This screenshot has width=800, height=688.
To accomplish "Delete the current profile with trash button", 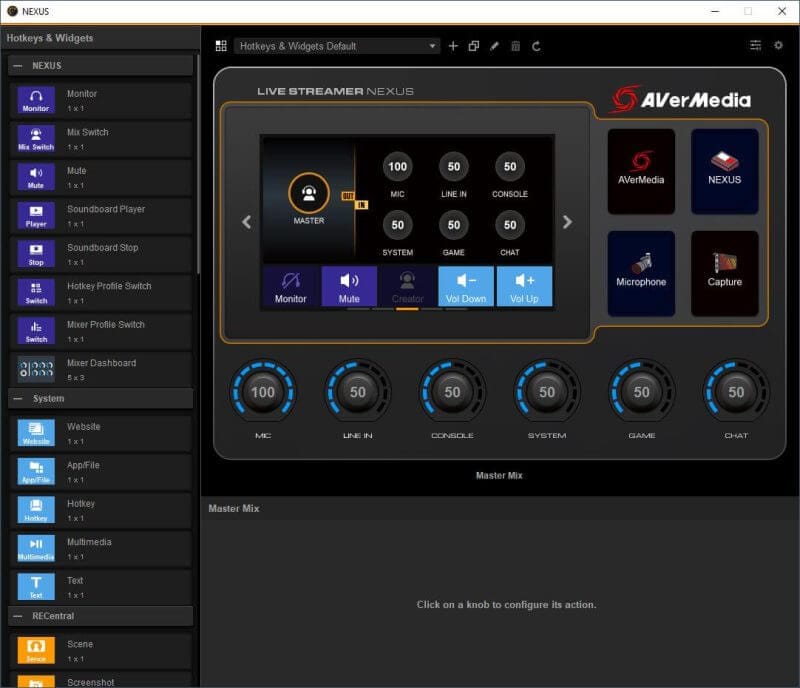I will (515, 45).
